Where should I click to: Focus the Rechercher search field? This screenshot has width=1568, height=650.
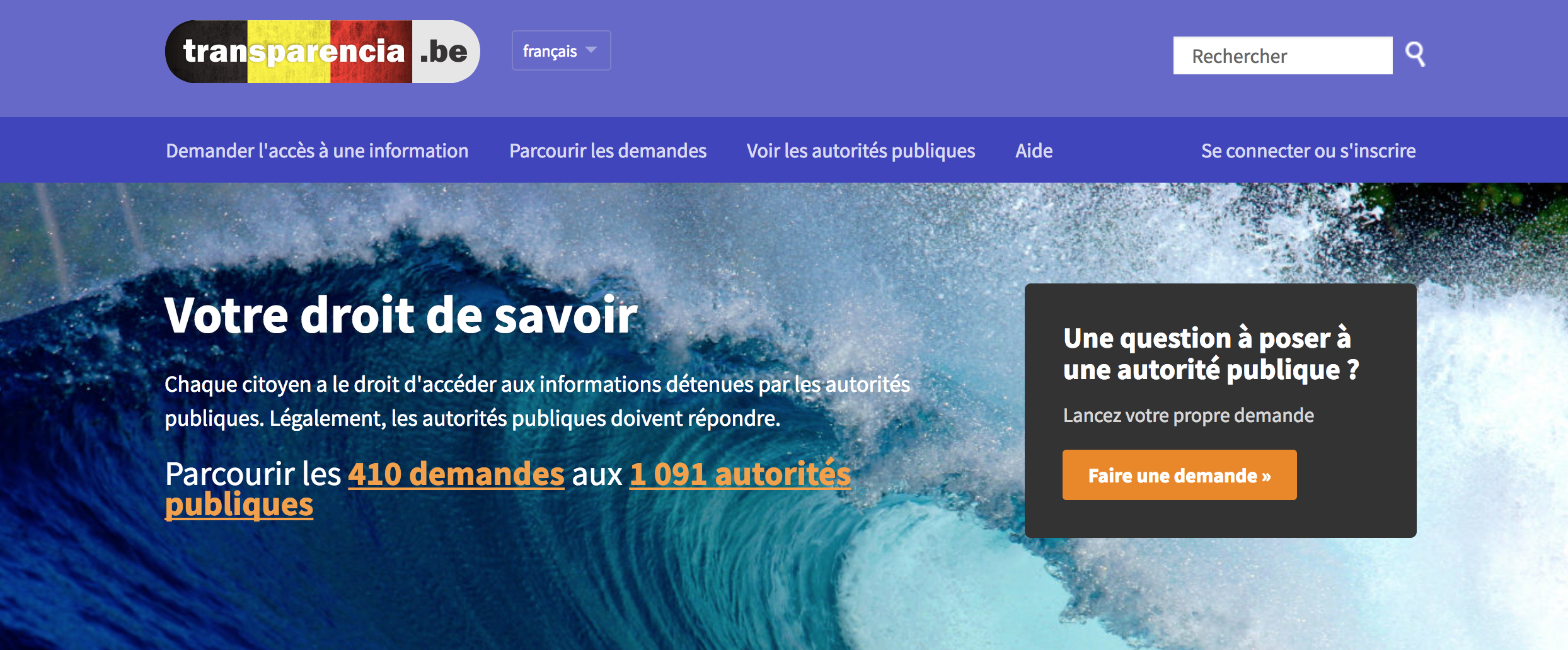point(1283,55)
